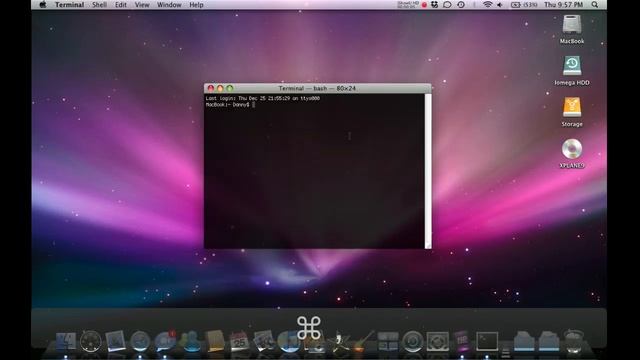Image resolution: width=640 pixels, height=360 pixels.
Task: Click the battery status icon
Action: pyautogui.click(x=516, y=5)
